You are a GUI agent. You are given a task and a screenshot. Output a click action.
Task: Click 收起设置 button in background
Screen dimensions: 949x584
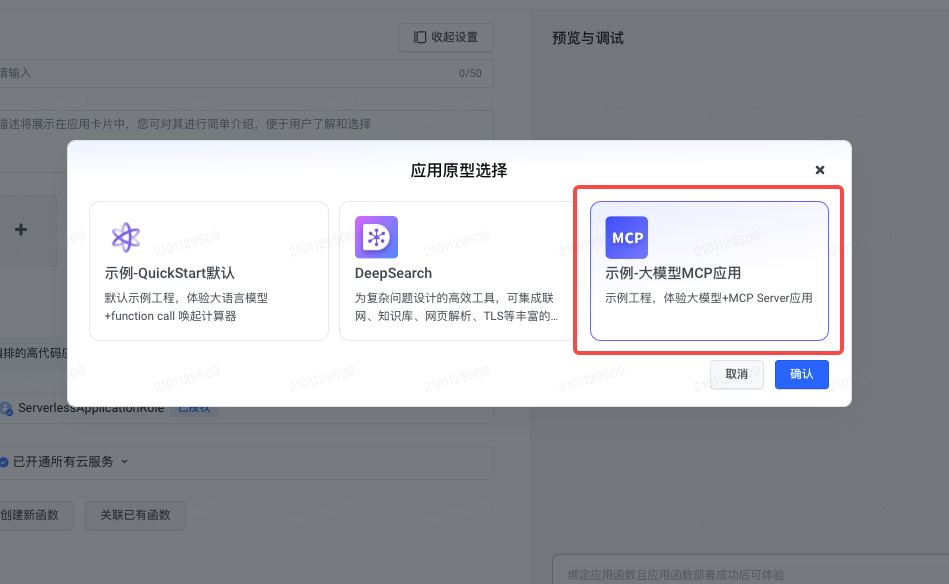point(445,38)
